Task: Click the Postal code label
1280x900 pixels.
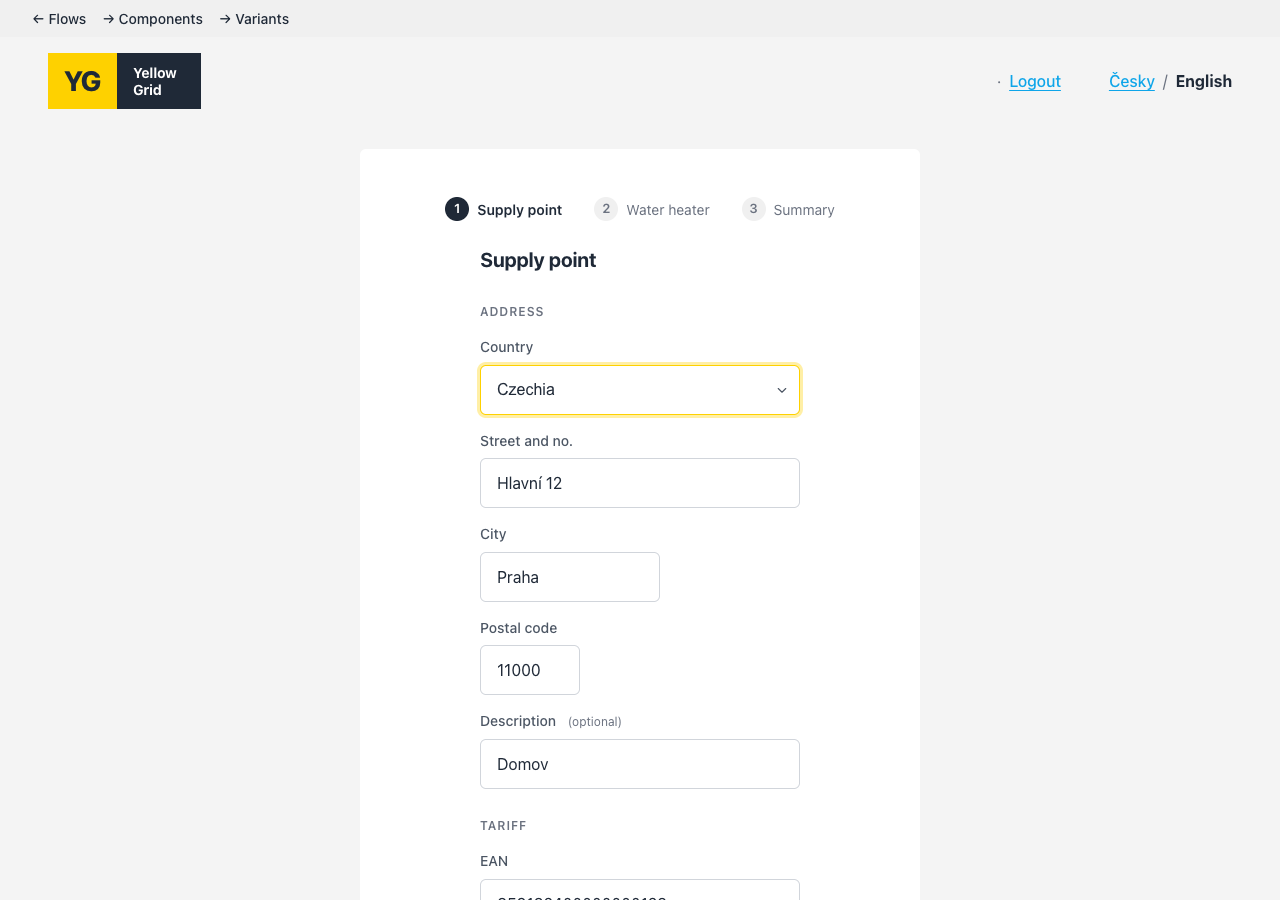Action: (518, 628)
